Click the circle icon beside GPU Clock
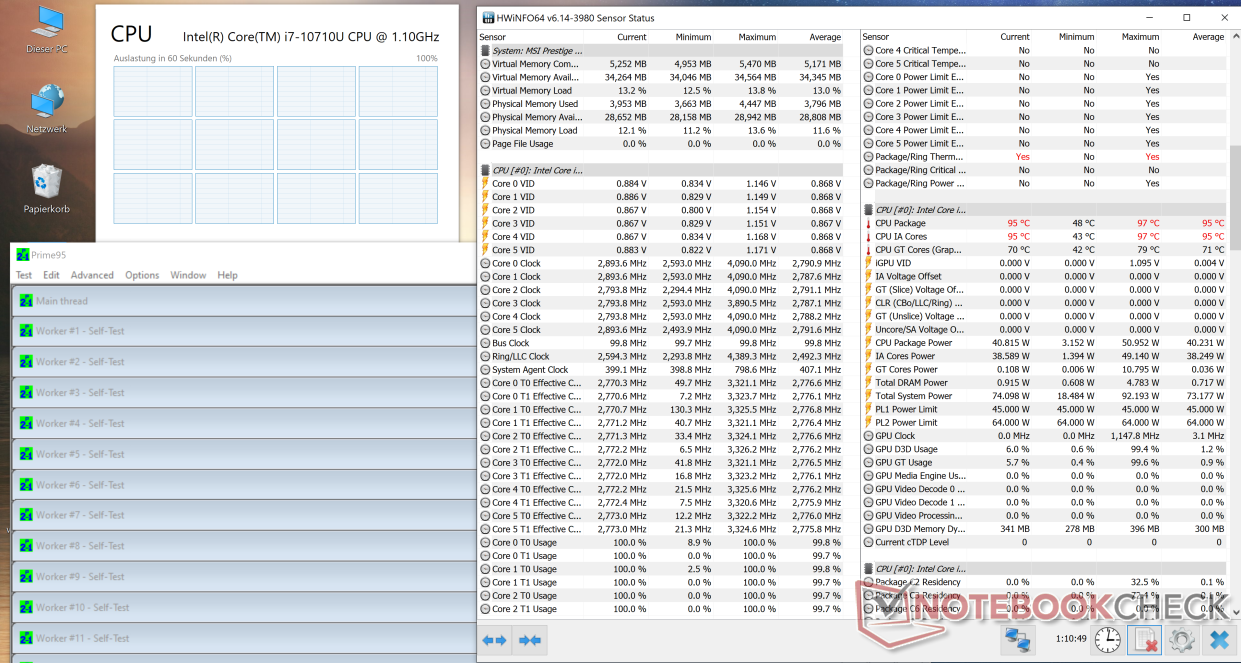The width and height of the screenshot is (1241, 663). [868, 436]
